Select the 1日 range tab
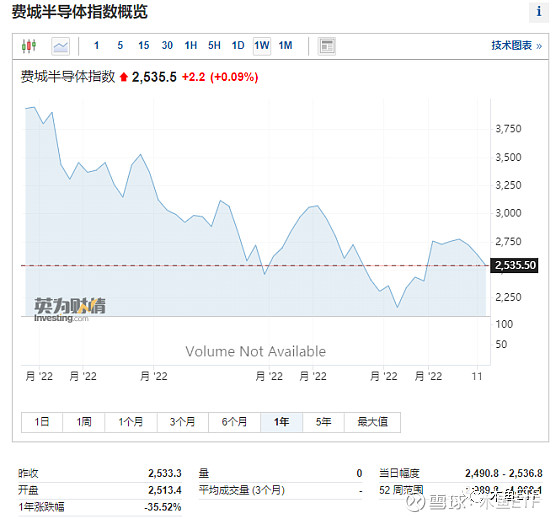The width and height of the screenshot is (556, 519). pos(42,422)
